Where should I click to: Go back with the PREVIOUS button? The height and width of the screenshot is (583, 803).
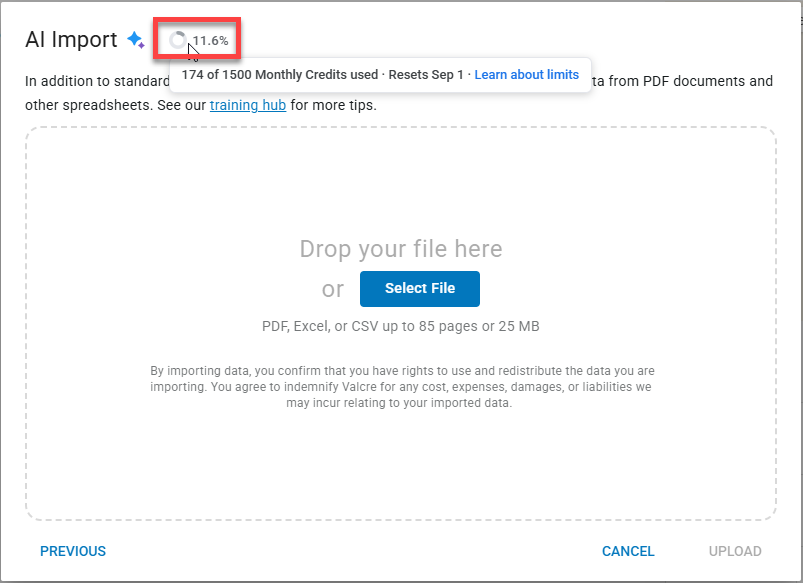(x=73, y=551)
